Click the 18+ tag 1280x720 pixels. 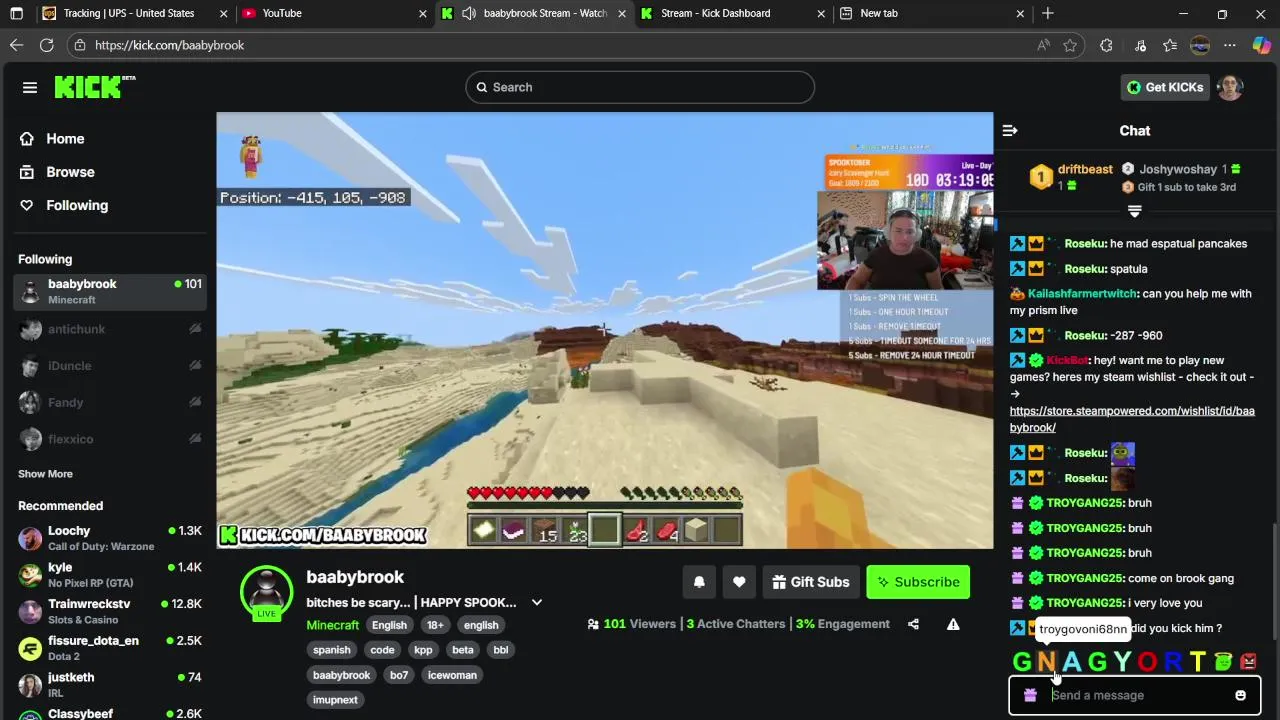[435, 625]
